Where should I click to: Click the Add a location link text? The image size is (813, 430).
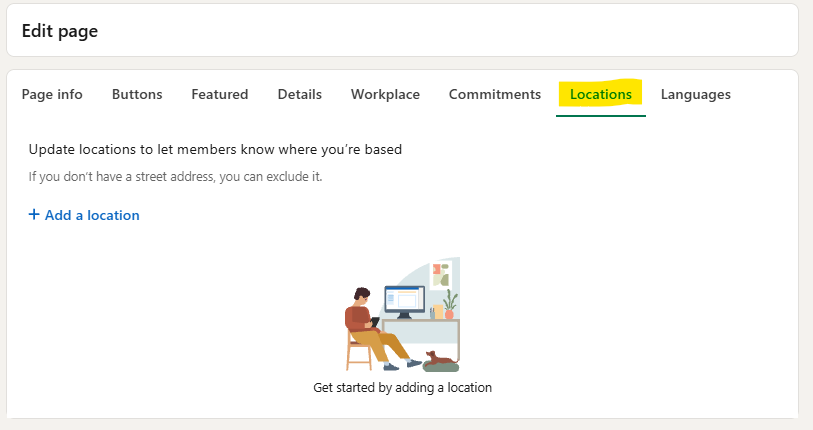pyautogui.click(x=92, y=215)
